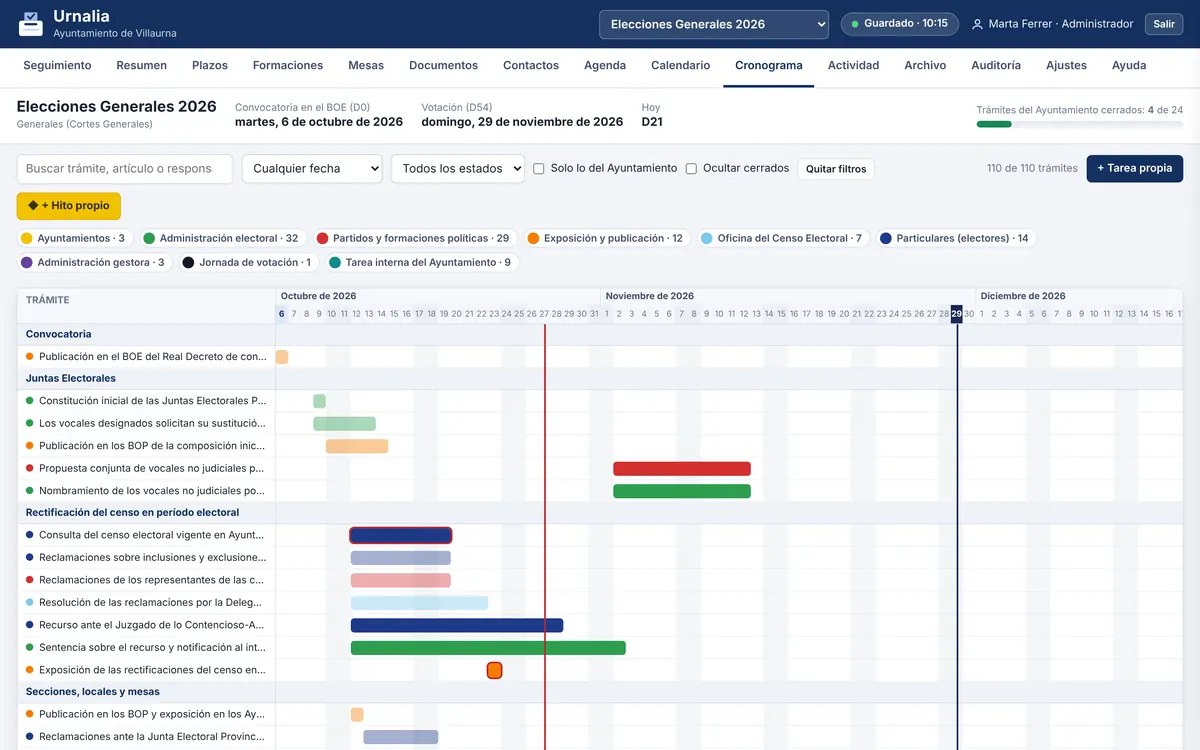
Task: Open the Actividad tab
Action: tap(854, 65)
